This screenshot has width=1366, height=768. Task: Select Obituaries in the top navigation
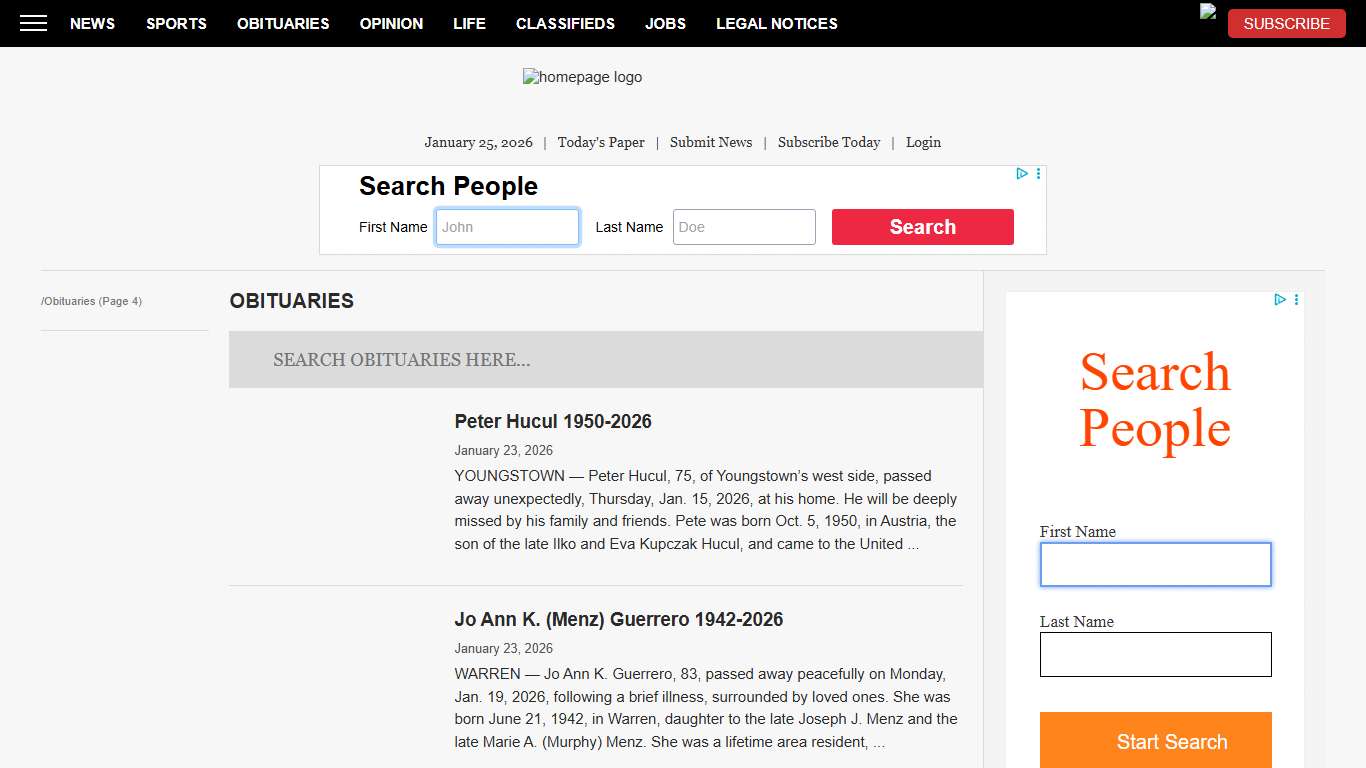(283, 23)
